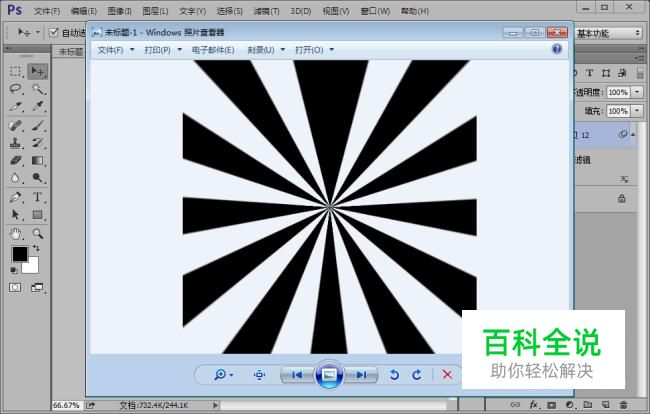650x414 pixels.
Task: Click the layer opacity value field
Action: 618,92
